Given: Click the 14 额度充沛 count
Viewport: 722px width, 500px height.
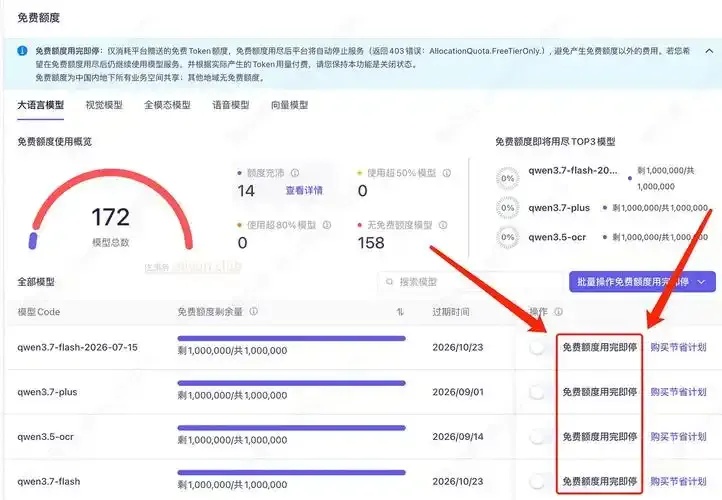Looking at the screenshot, I should (246, 191).
